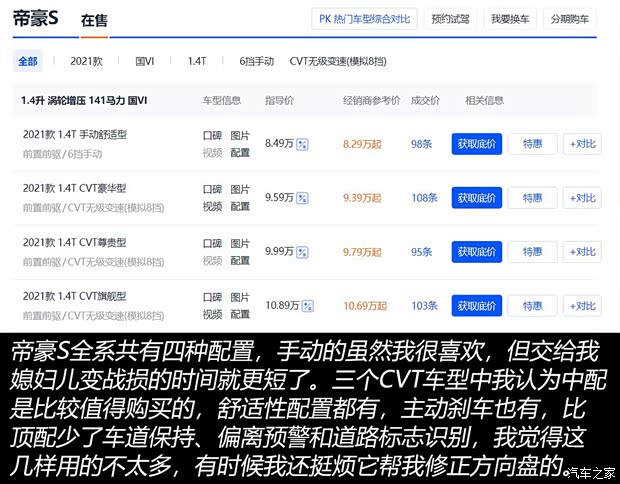Viewport: 620px width, 484px height.
Task: Add CVT旗舰型 to comparison with +对比
Action: point(582,306)
